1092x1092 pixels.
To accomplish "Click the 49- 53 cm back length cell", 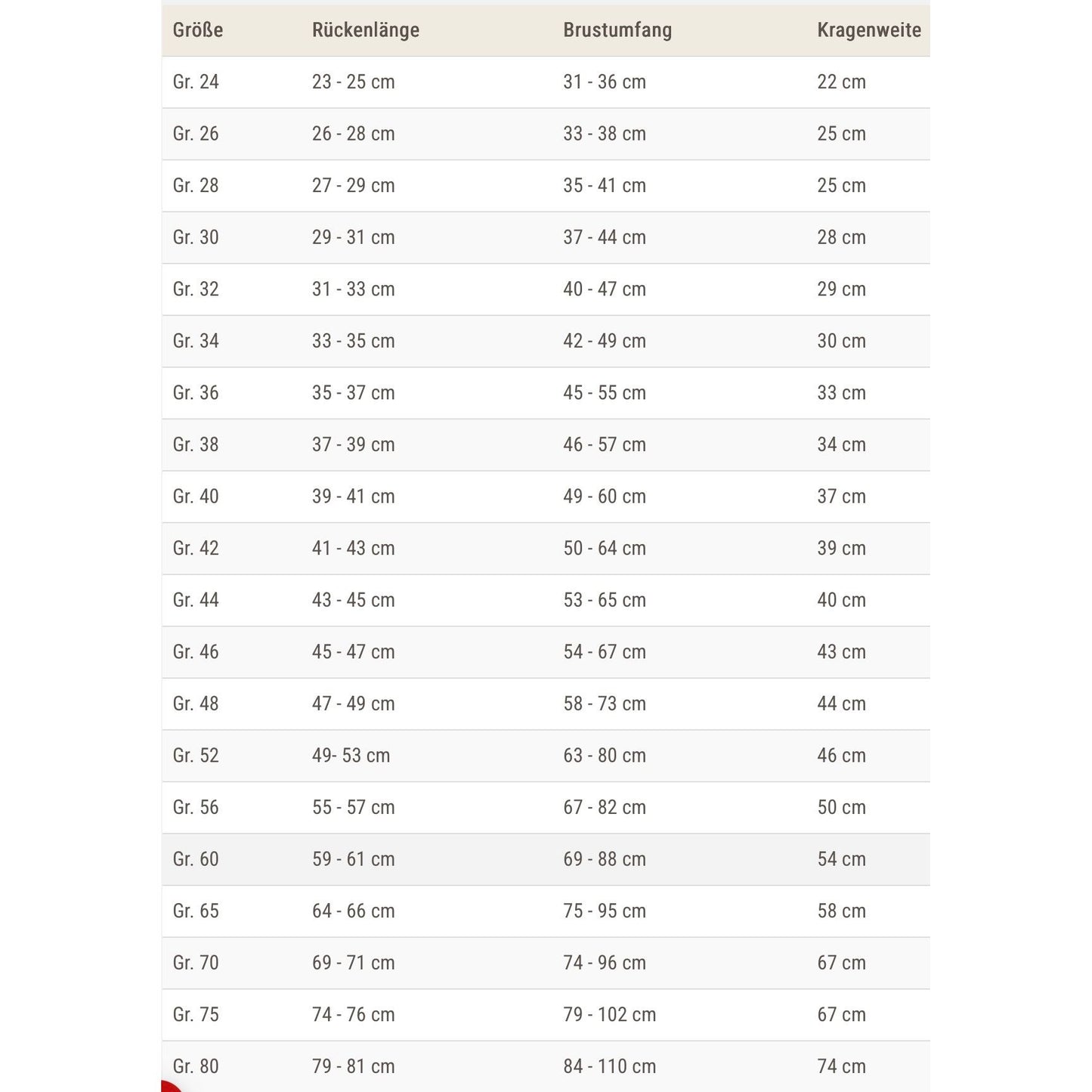I will pos(351,756).
